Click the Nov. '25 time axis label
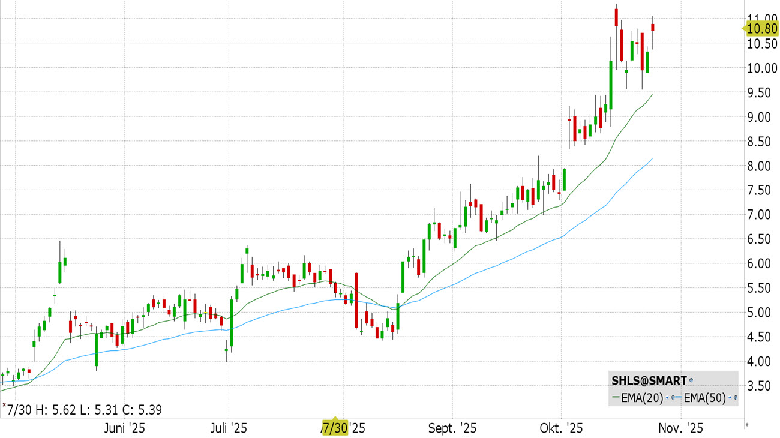780x438 pixels. [681, 428]
